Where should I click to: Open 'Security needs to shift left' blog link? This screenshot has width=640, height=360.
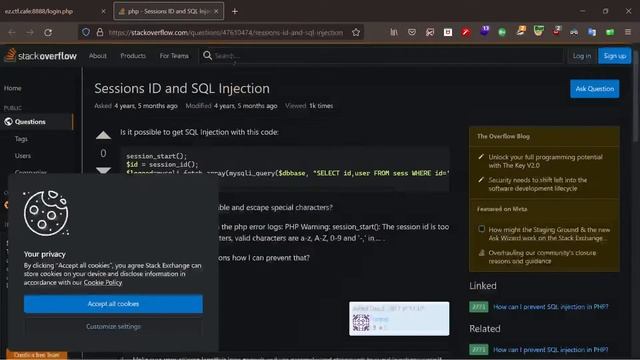pos(538,184)
